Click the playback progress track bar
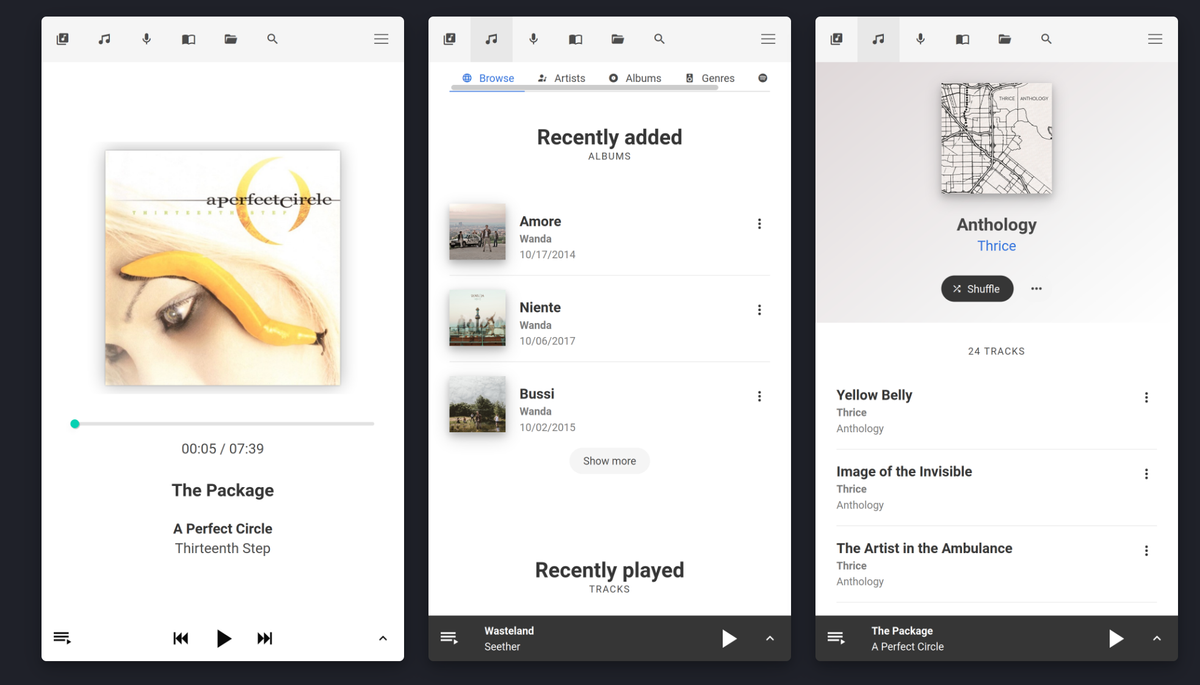 coord(223,424)
